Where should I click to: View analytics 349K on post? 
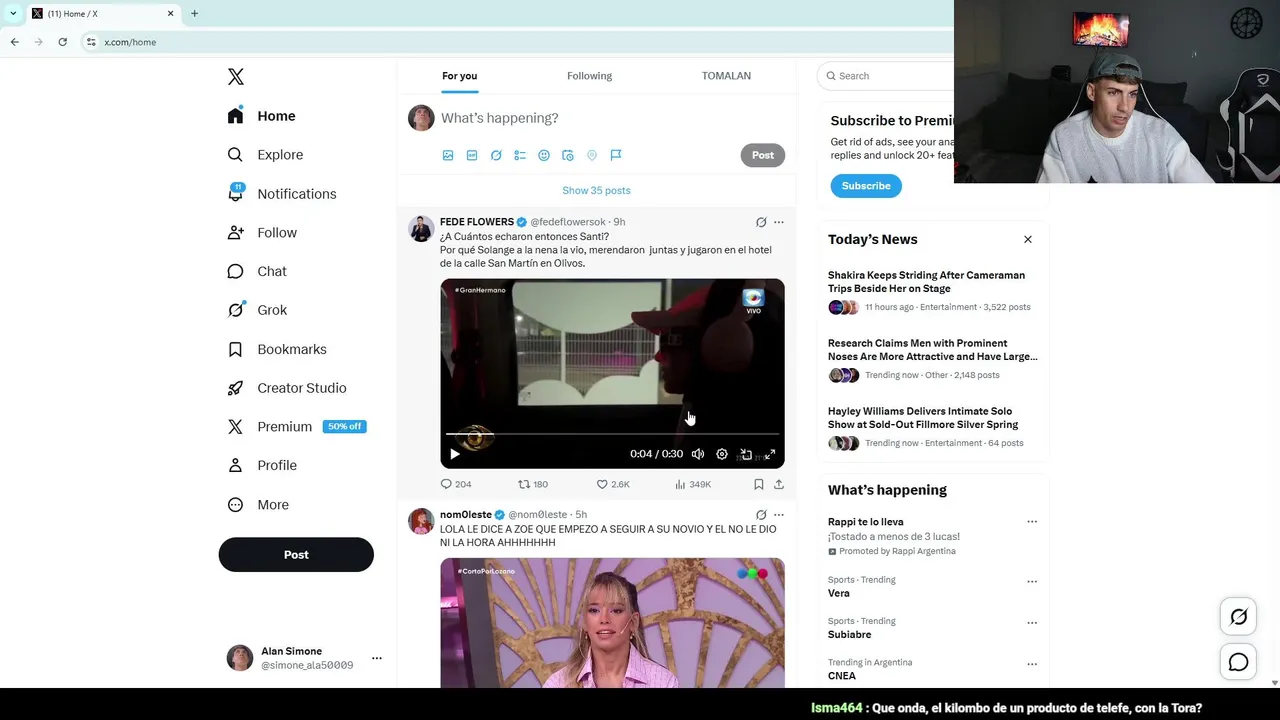[693, 484]
